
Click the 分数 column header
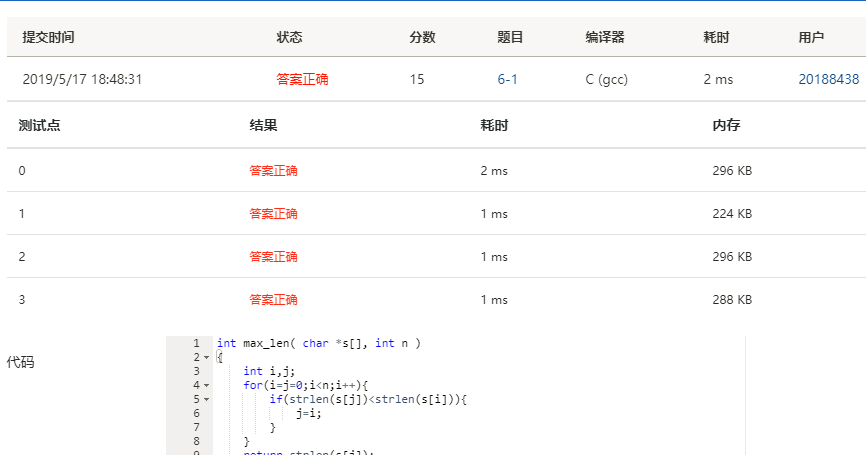pyautogui.click(x=423, y=38)
